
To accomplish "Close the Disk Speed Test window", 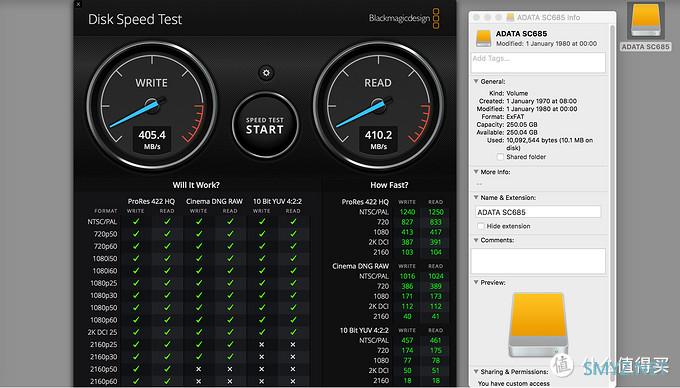I will tap(78, 4).
